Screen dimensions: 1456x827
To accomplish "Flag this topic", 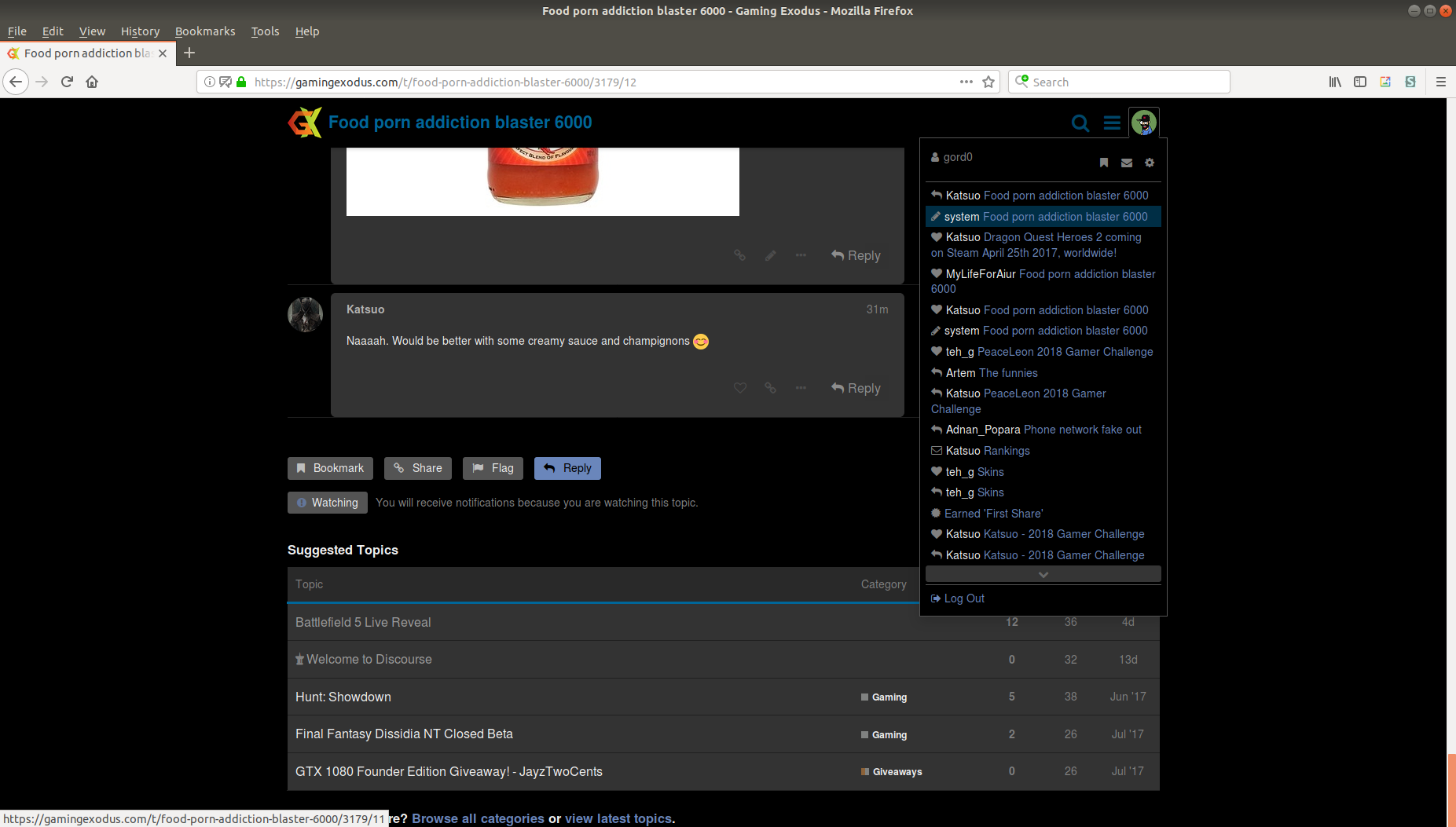I will coord(493,468).
